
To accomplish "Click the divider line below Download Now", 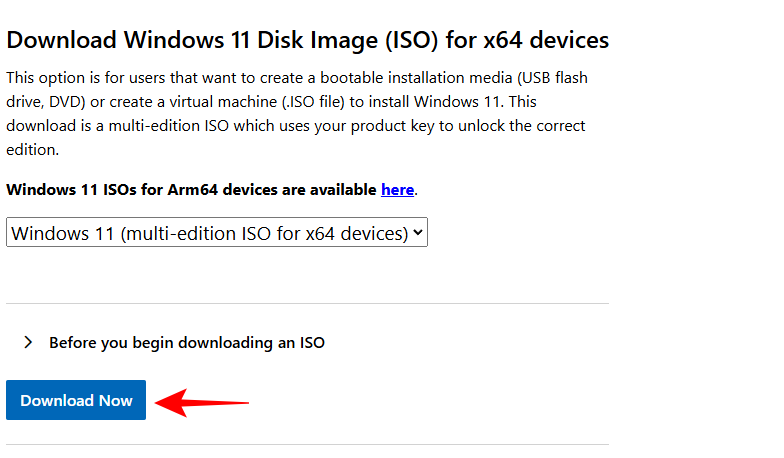I will tap(307, 444).
